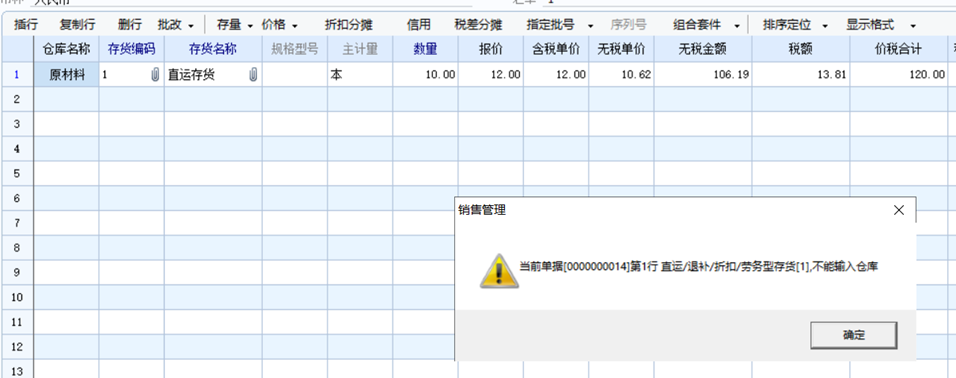The image size is (956, 378).
Task: Click 删行 to delete the row
Action: [x=129, y=25]
